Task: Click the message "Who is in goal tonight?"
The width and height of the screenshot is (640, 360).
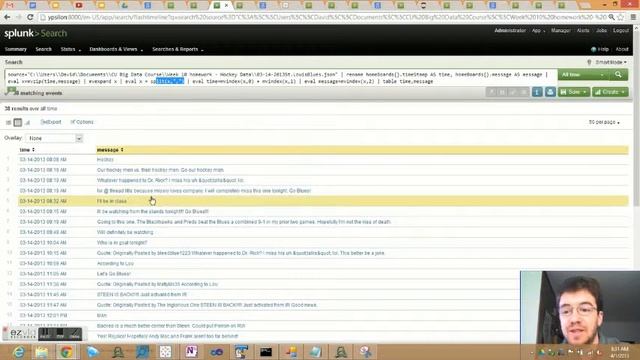Action: click(122, 242)
